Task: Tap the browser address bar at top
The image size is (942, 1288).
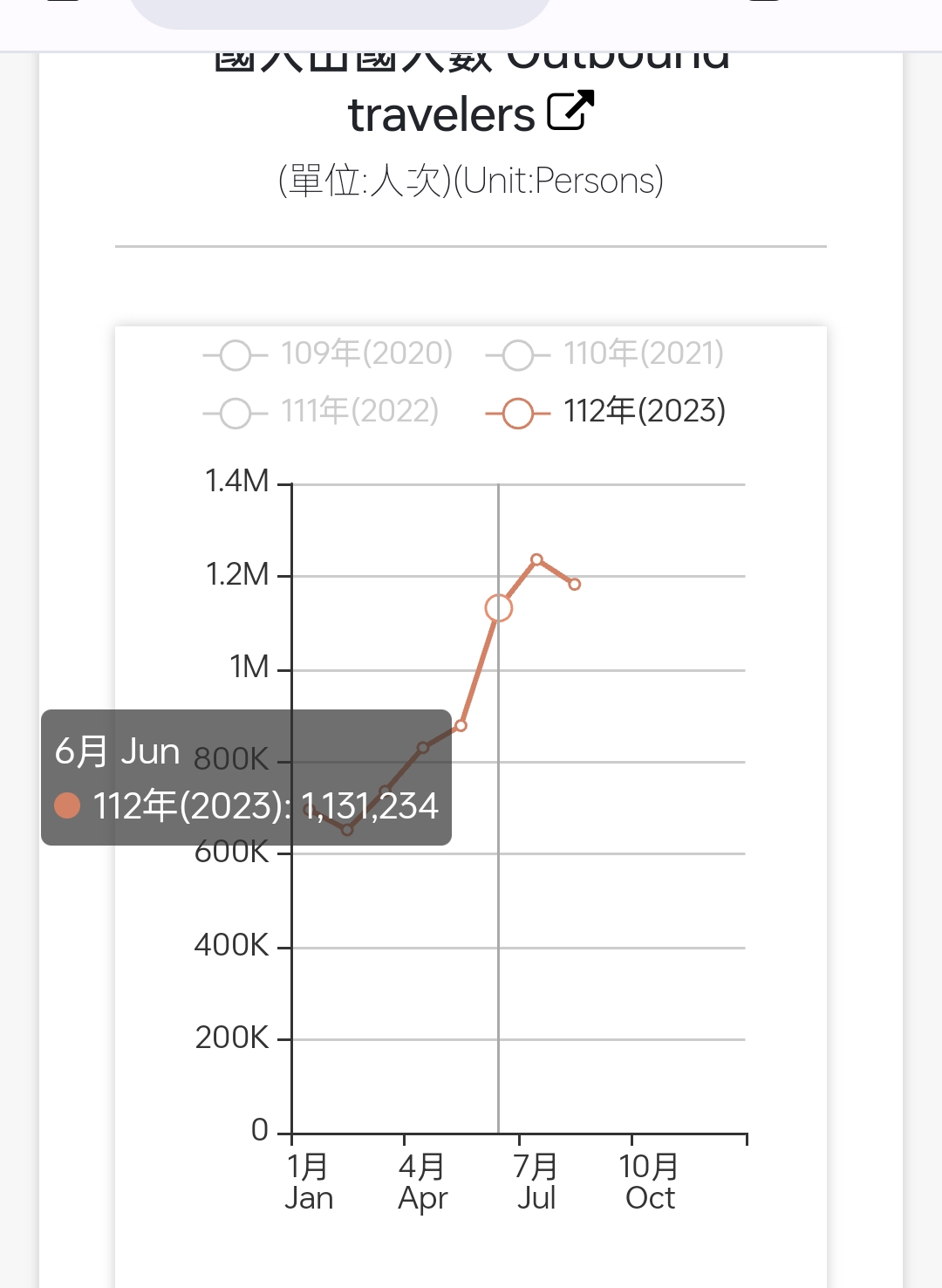Action: (340, 10)
